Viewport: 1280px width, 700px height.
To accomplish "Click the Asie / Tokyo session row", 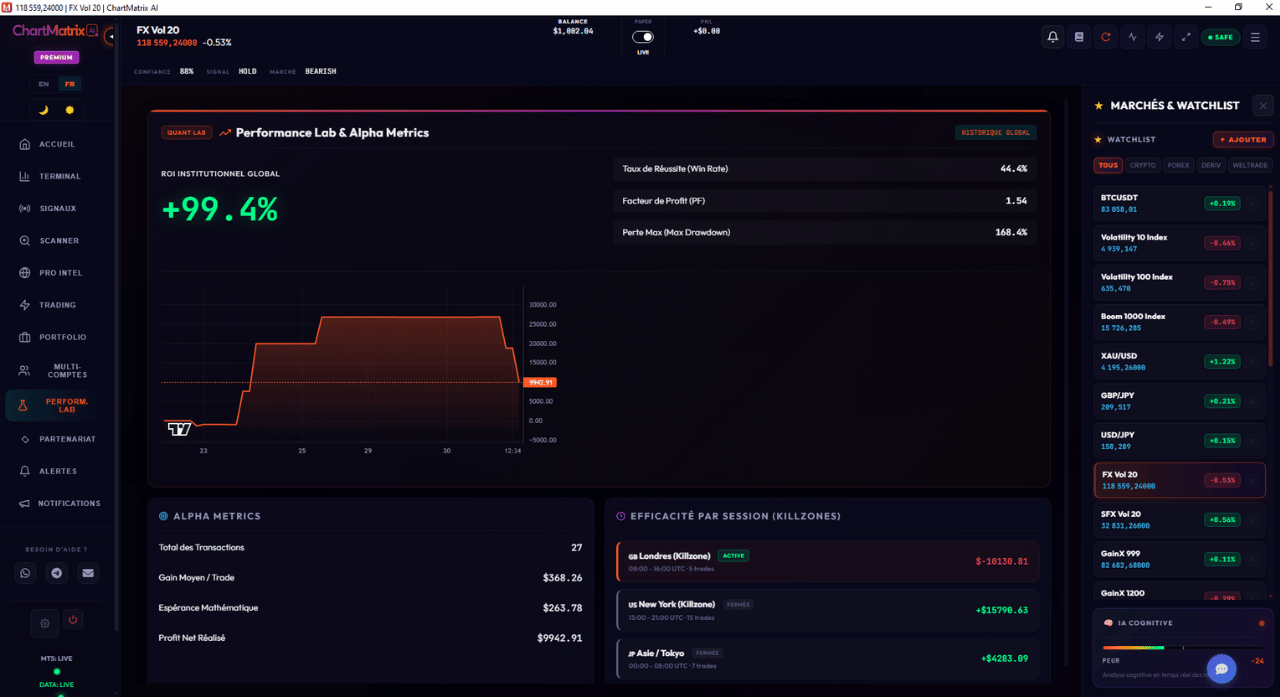I will click(x=828, y=658).
